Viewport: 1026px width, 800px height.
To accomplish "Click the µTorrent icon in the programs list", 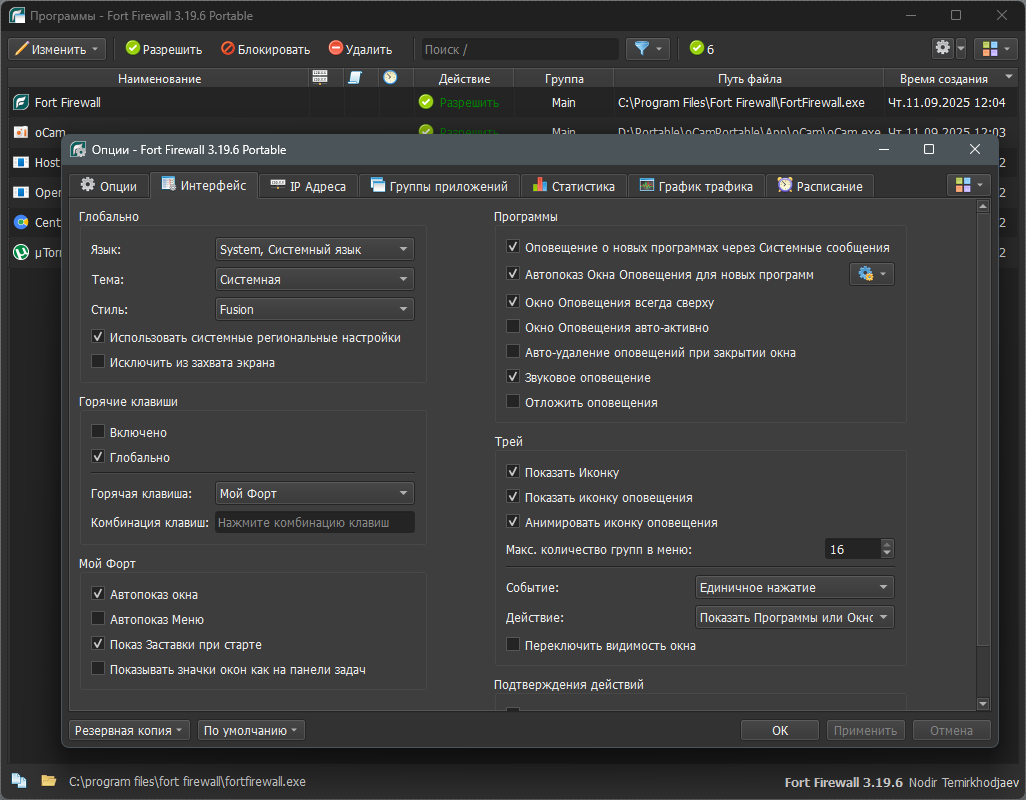I will [x=21, y=252].
